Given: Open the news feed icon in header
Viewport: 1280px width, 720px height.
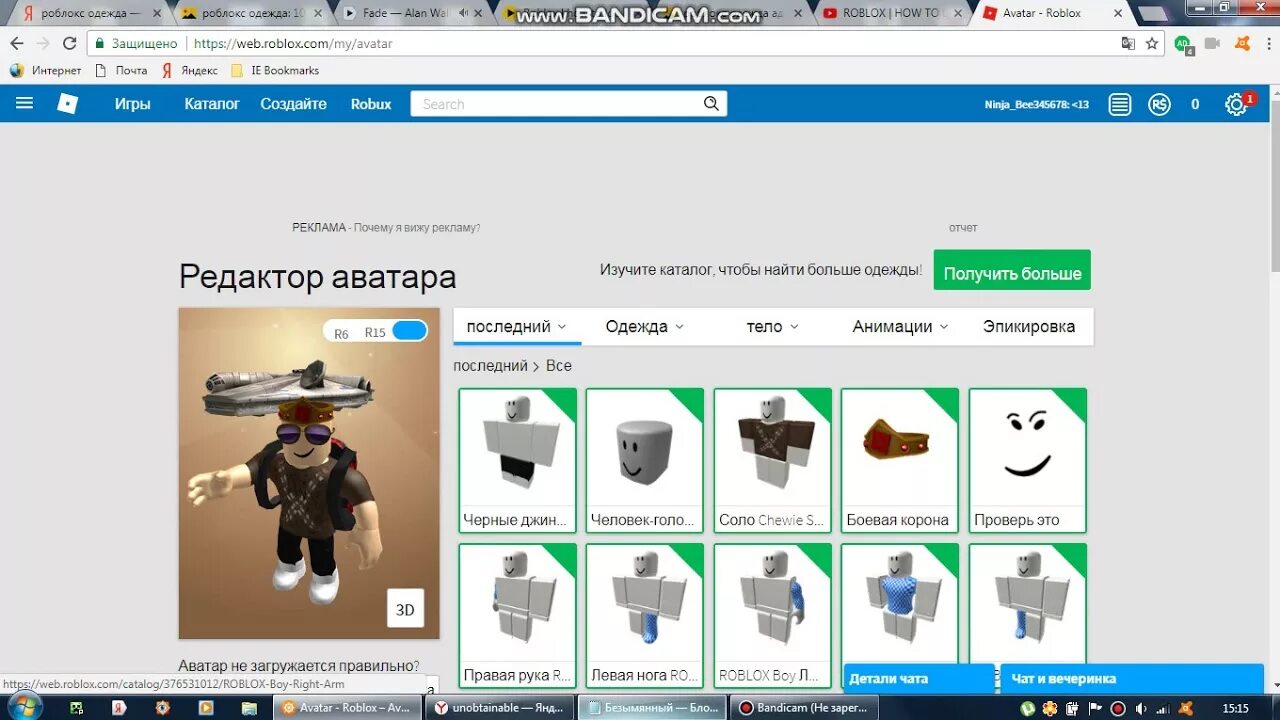Looking at the screenshot, I should (x=1120, y=104).
